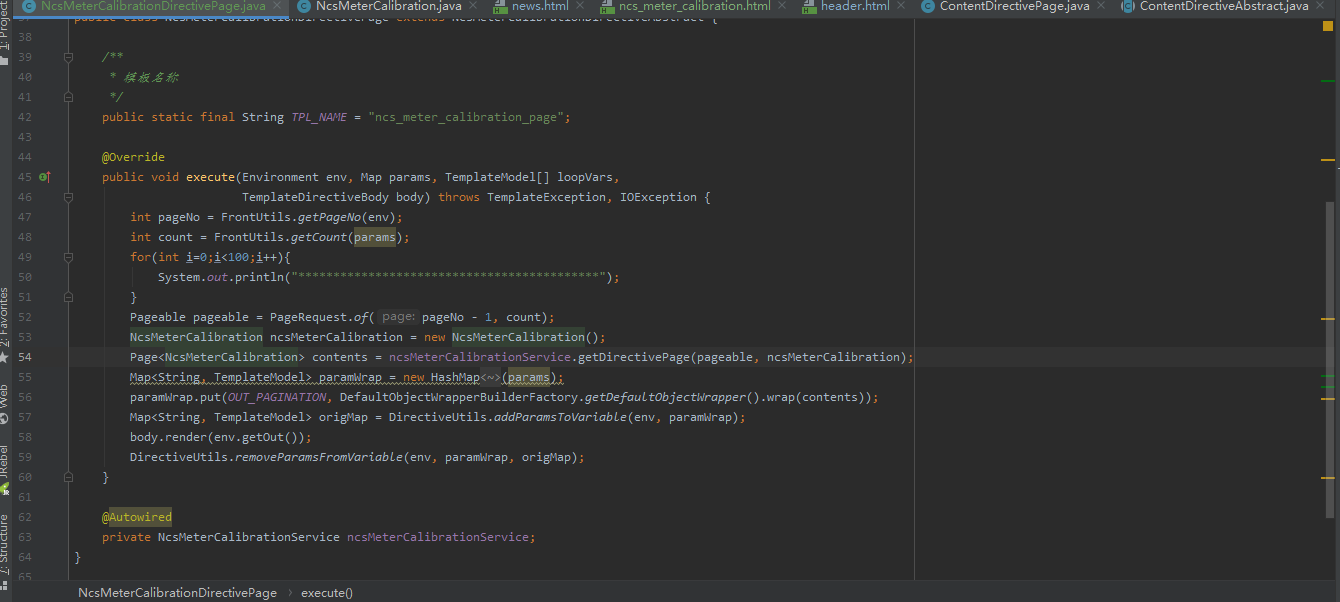Open the ContentDirectiveAbstract.java tab
This screenshot has width=1340, height=602.
pyautogui.click(x=1223, y=7)
